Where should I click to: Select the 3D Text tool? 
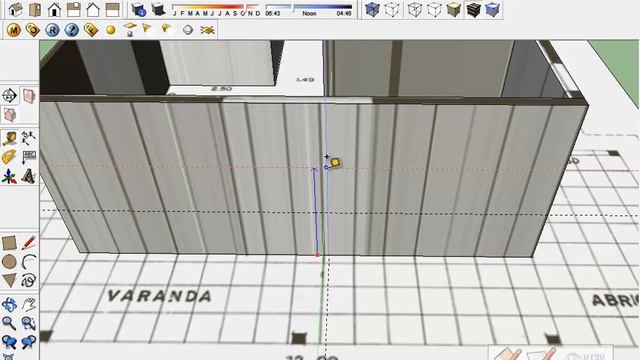29,176
